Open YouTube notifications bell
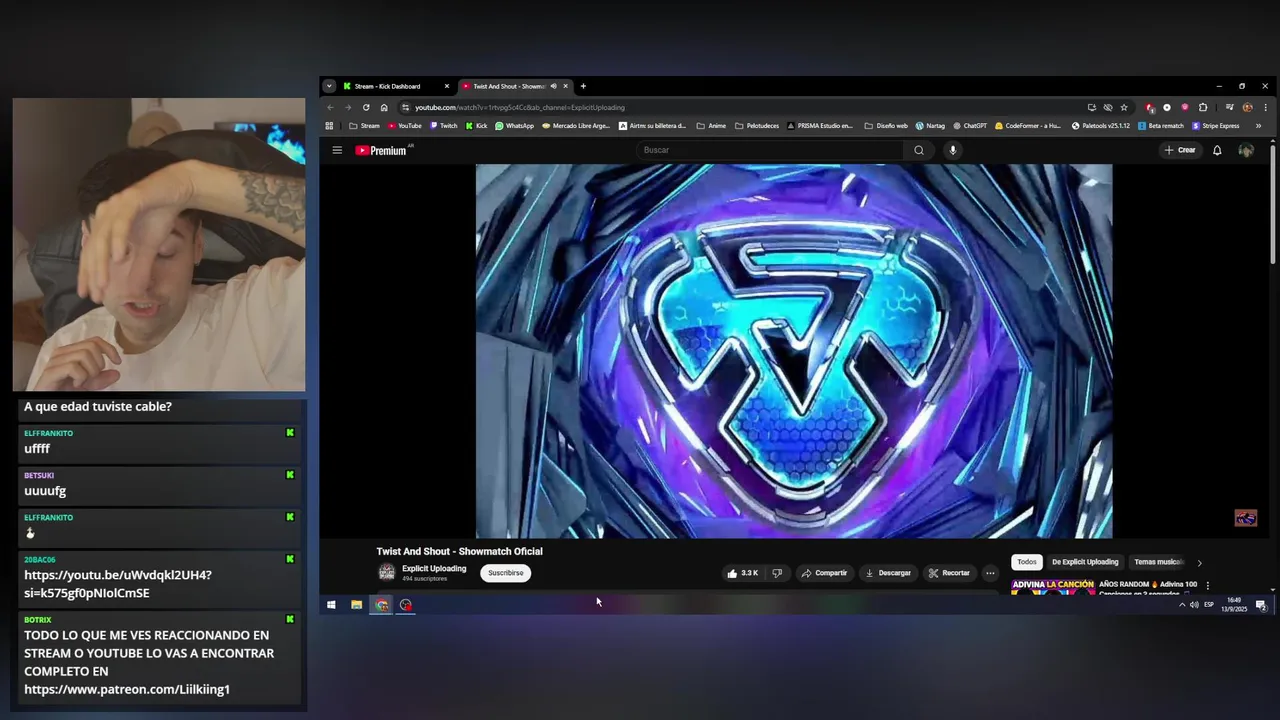Viewport: 1280px width, 720px height. point(1217,150)
